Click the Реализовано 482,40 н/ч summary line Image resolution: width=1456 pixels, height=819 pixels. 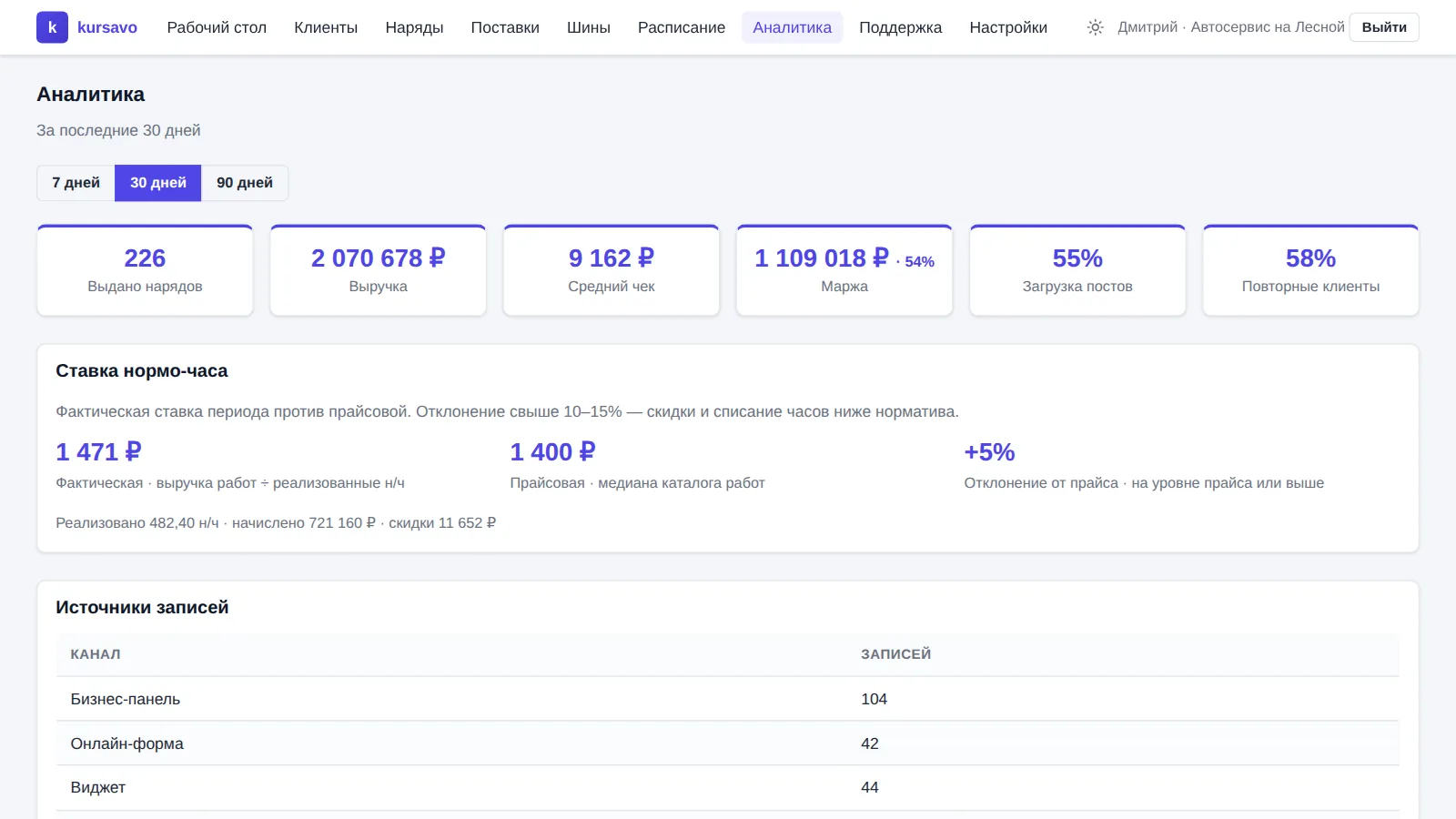click(276, 523)
